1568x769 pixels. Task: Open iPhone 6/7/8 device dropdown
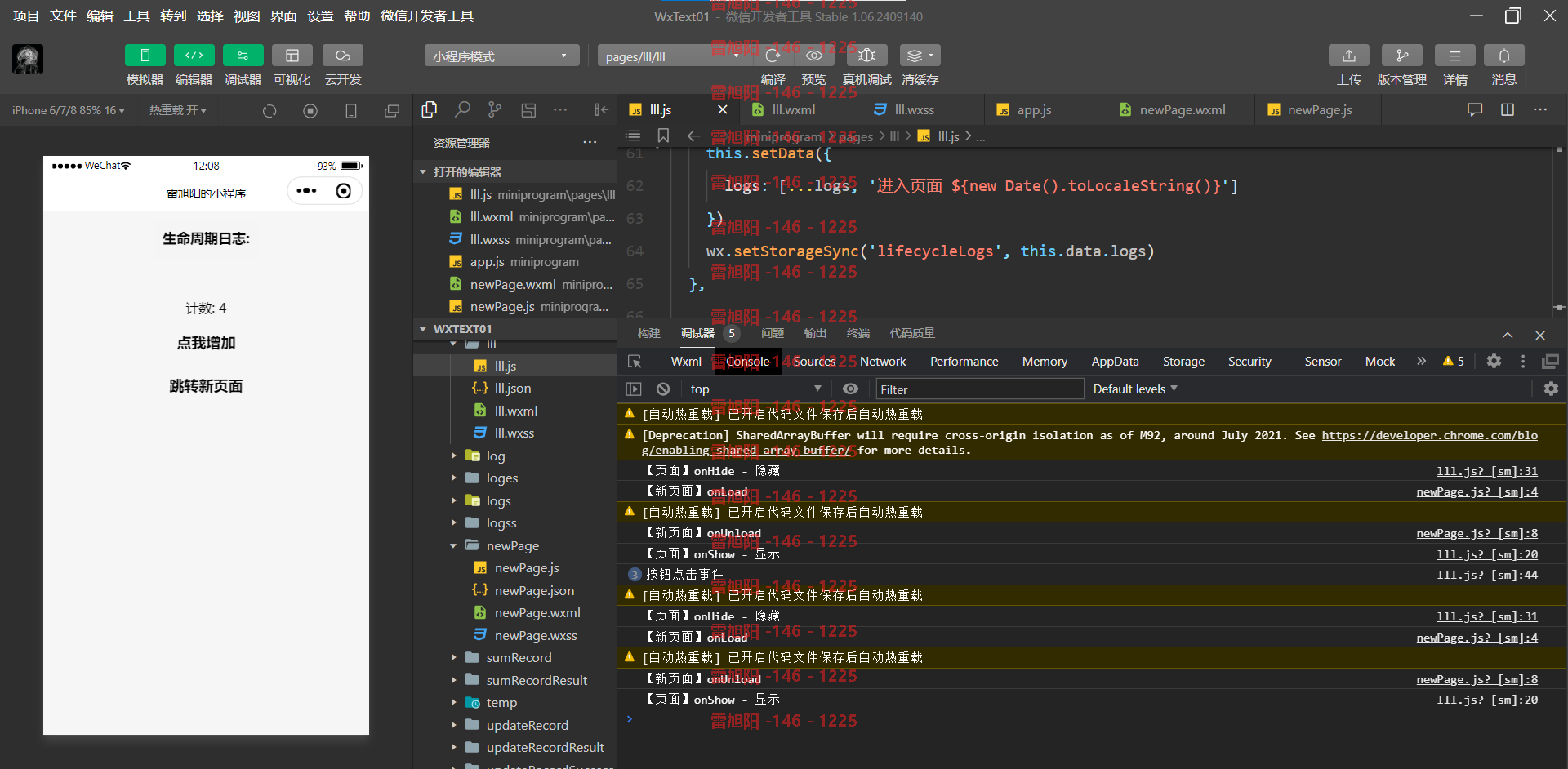[x=68, y=110]
